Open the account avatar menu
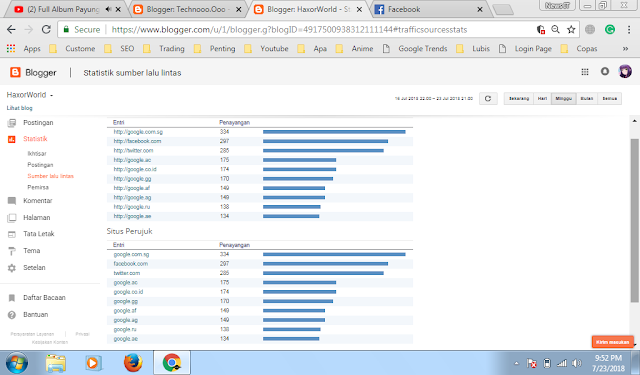The height and width of the screenshot is (375, 640). point(625,71)
